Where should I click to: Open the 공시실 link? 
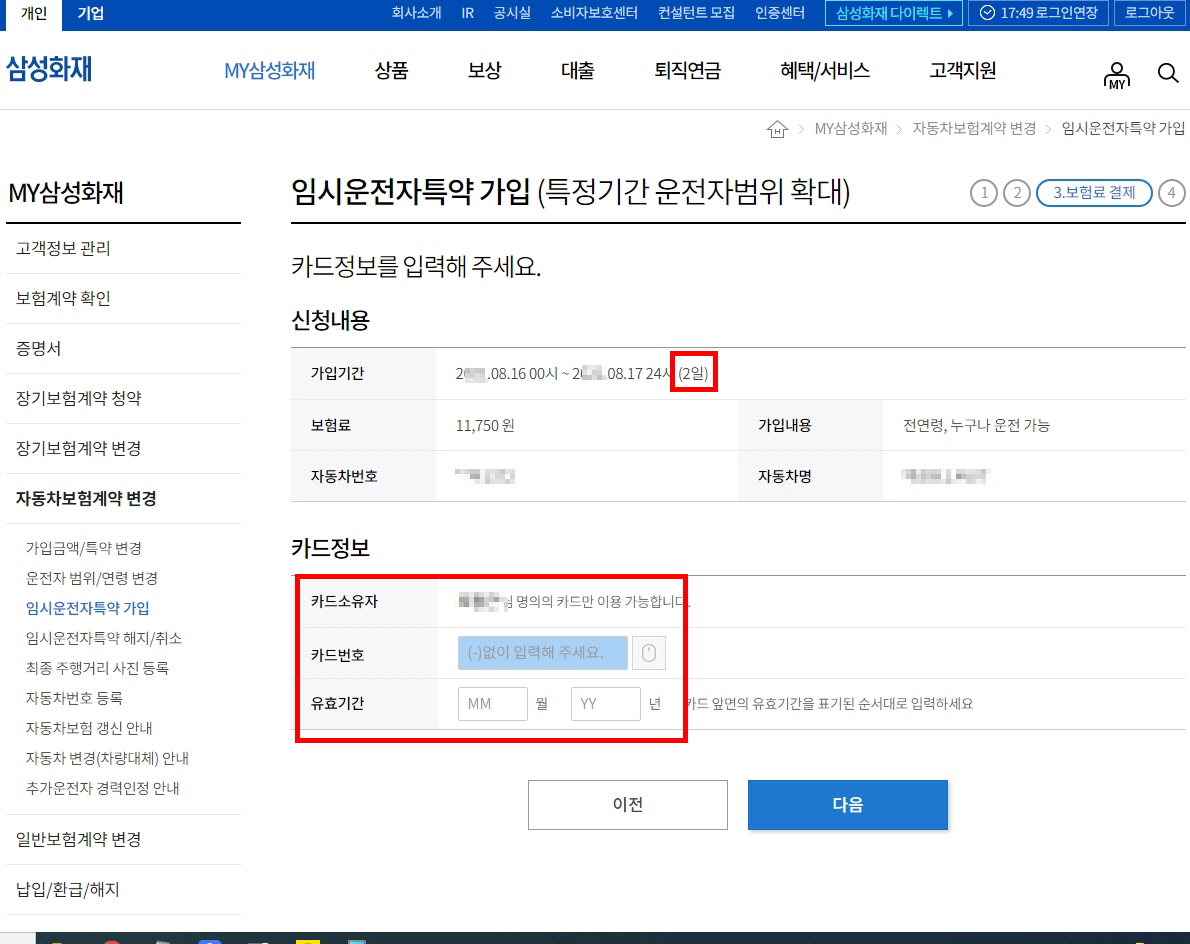[512, 13]
